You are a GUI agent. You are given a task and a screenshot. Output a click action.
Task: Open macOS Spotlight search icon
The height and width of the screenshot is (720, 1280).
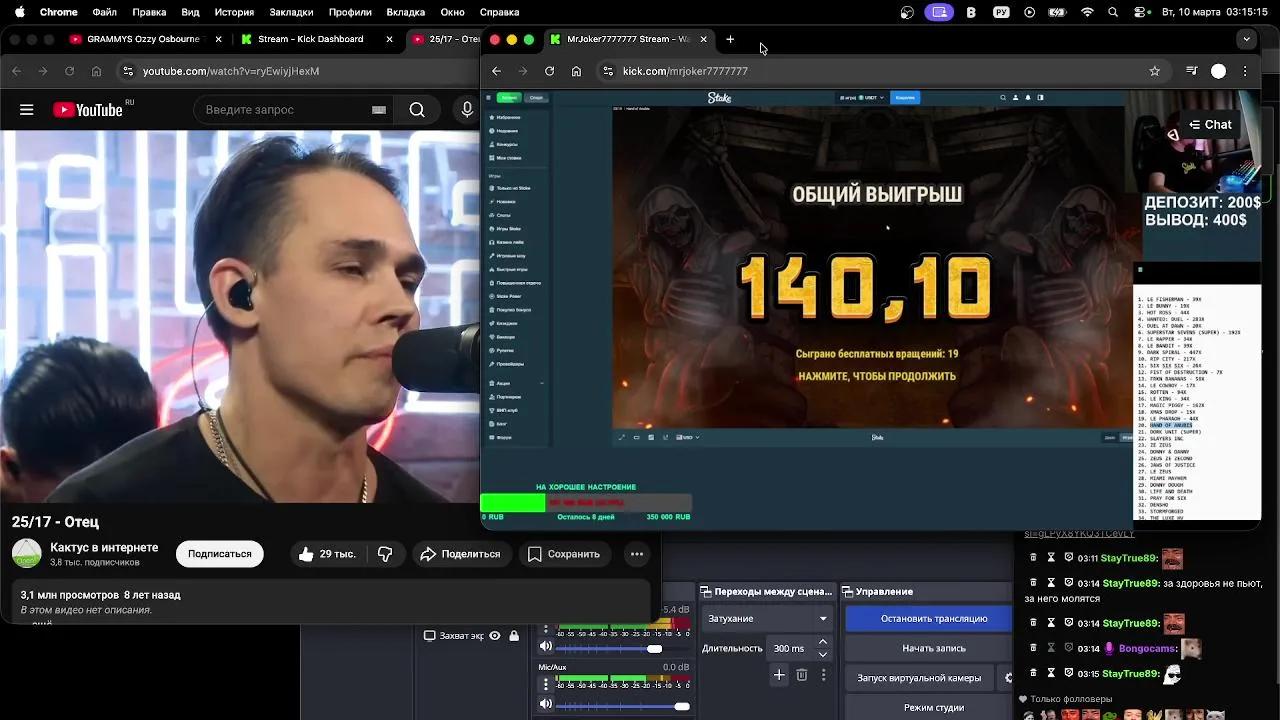pyautogui.click(x=1113, y=12)
